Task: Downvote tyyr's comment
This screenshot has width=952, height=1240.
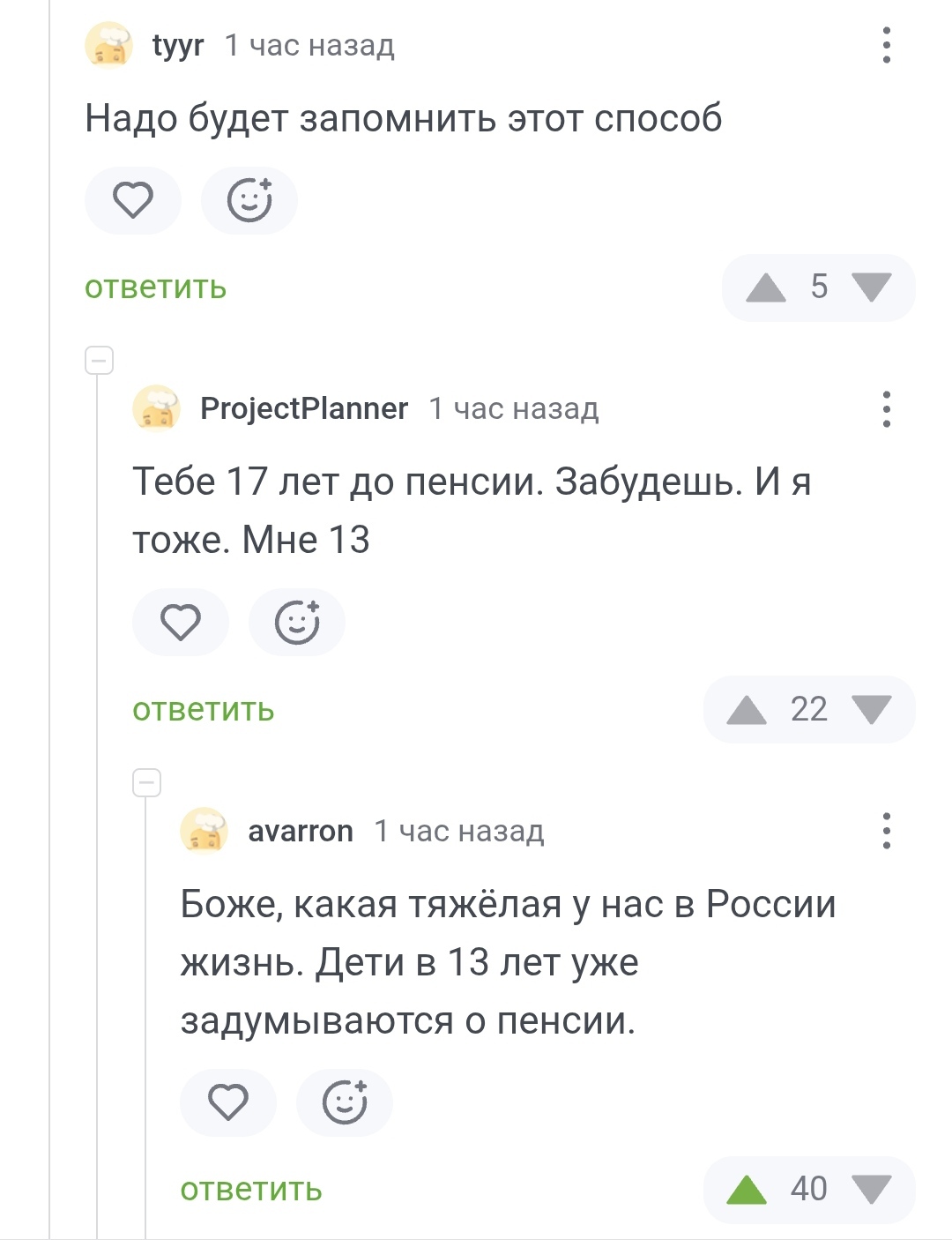Action: point(873,288)
